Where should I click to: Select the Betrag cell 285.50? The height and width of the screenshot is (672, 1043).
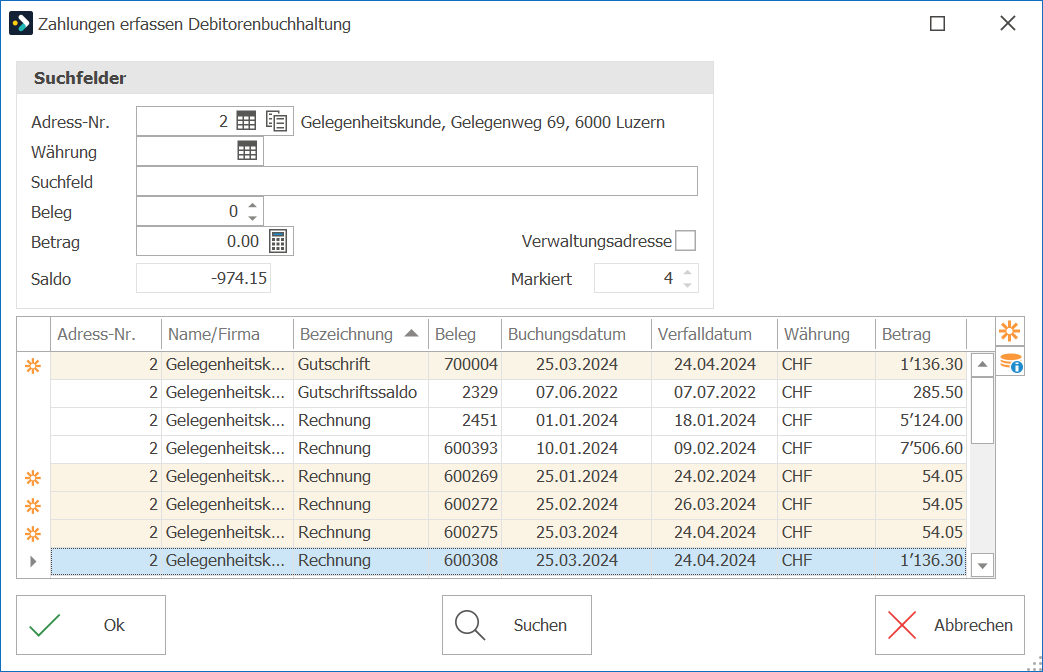coord(921,393)
